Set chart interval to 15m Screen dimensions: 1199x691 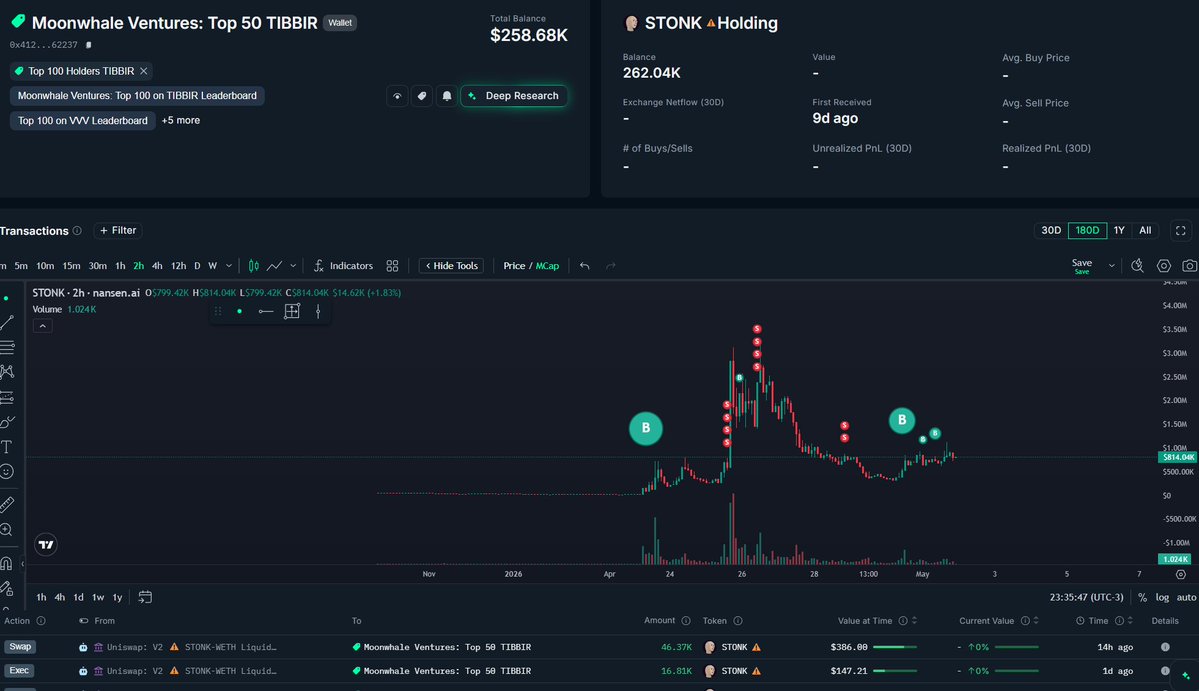coord(71,266)
